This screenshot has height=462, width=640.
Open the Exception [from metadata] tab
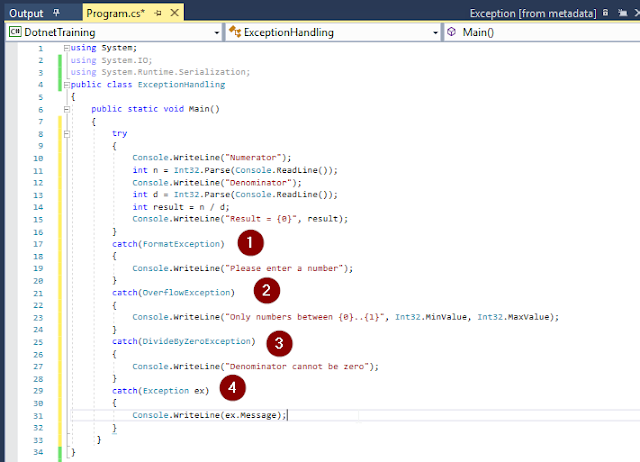coord(533,13)
